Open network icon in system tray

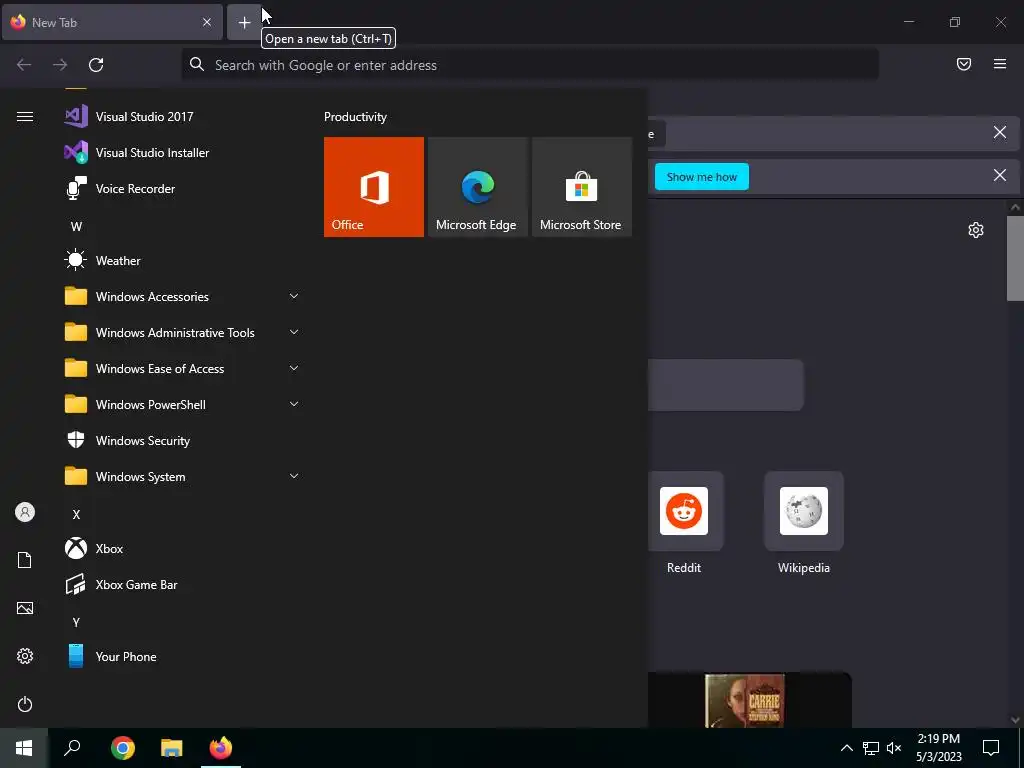coord(871,748)
